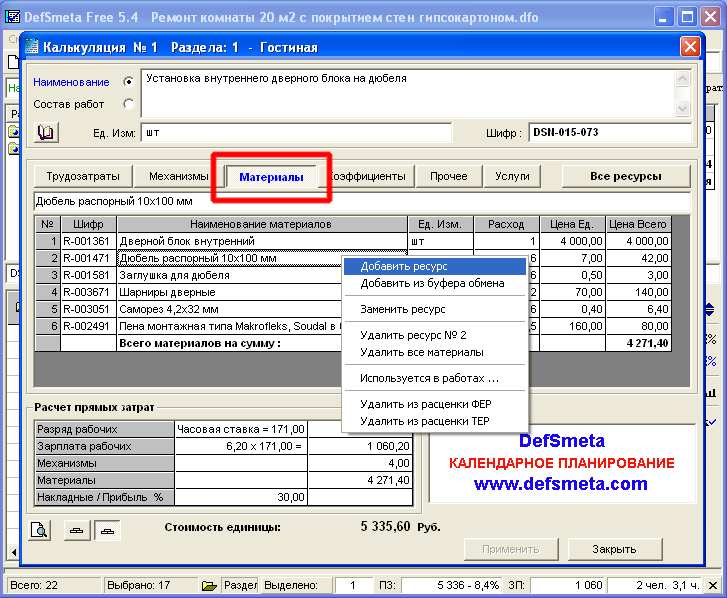Image resolution: width=727 pixels, height=598 pixels.
Task: Choose Добавить ресурс from context menu
Action: [x=404, y=266]
